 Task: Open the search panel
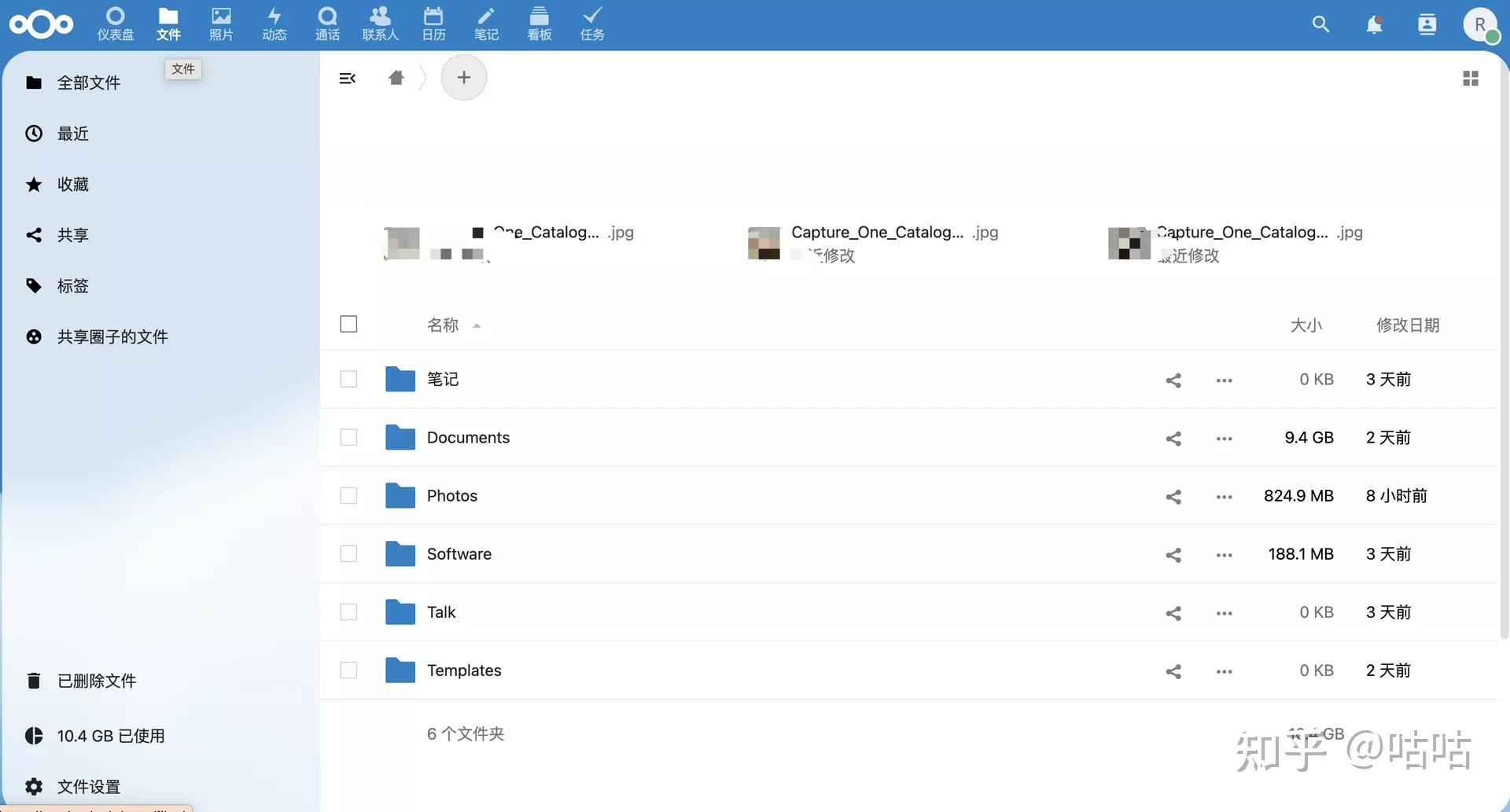click(x=1320, y=24)
